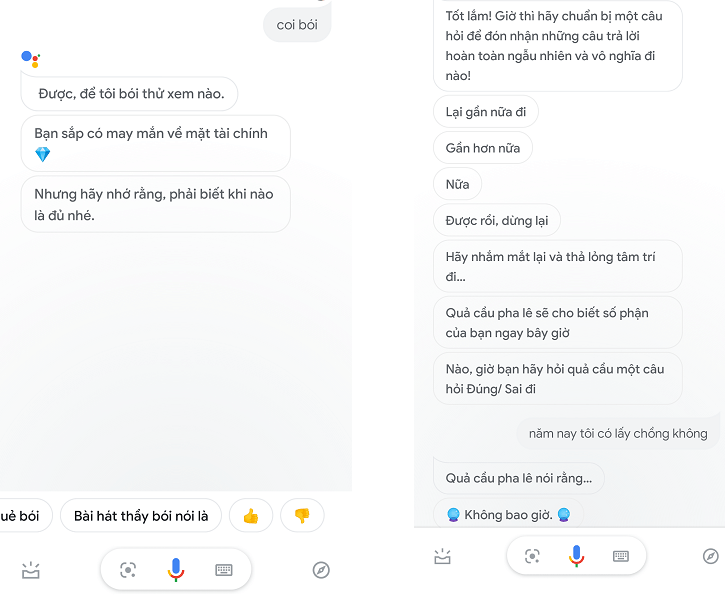Tap the microphone icon in left screen
This screenshot has height=600, width=725.
click(x=176, y=570)
